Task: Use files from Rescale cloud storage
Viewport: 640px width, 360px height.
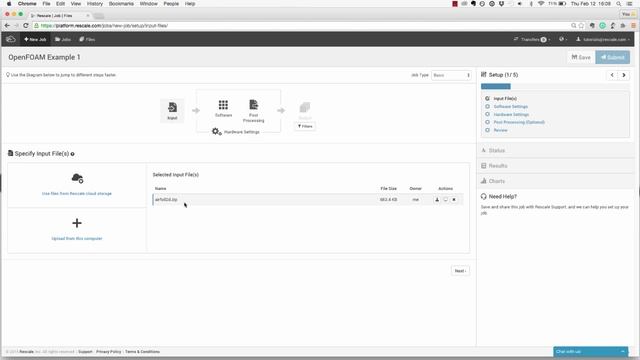Action: (x=77, y=193)
